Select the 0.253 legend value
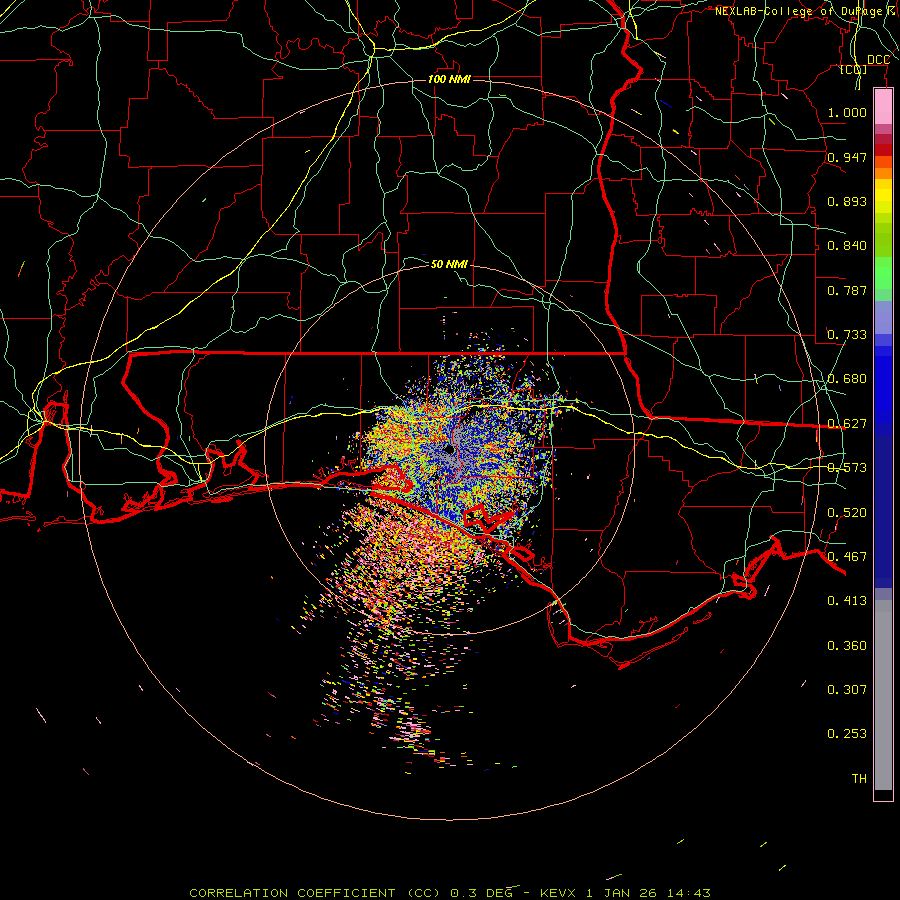 [847, 734]
